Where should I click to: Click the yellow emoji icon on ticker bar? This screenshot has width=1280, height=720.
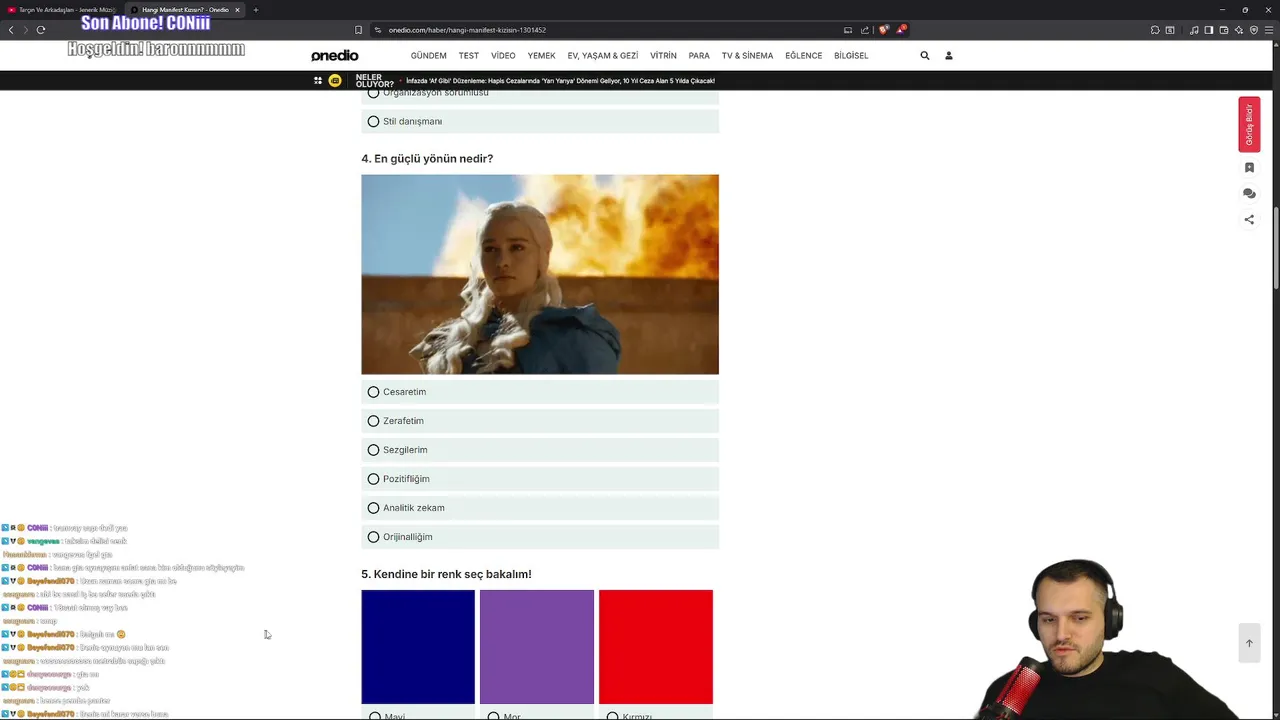coord(335,81)
